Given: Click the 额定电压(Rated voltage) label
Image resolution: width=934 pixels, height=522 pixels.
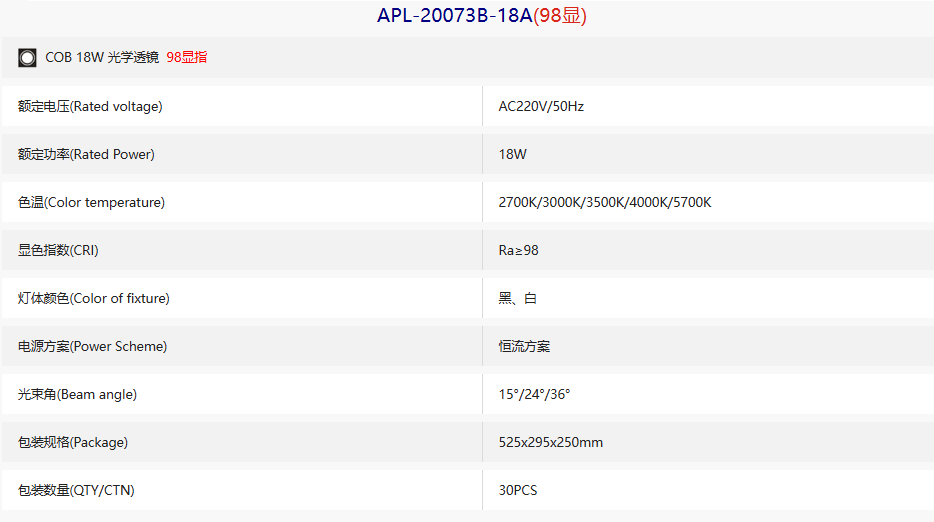Looking at the screenshot, I should tap(90, 106).
